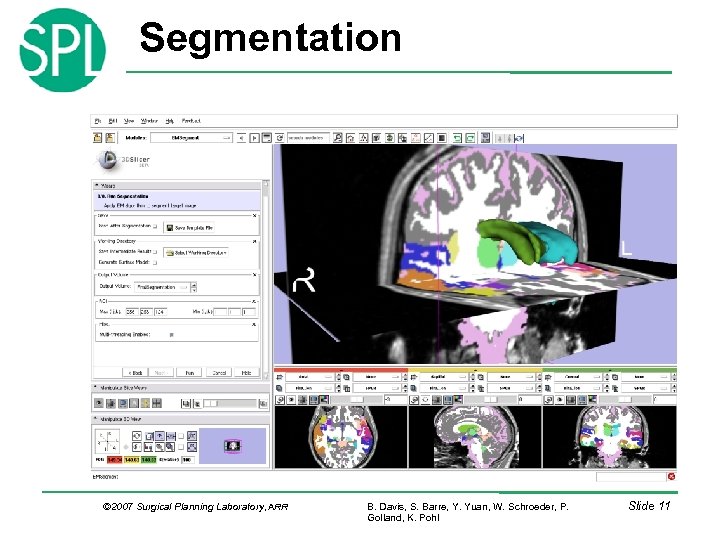Open yellow slice viewer orientation dropdown
This screenshot has height=540, width=720.
pos(444,377)
